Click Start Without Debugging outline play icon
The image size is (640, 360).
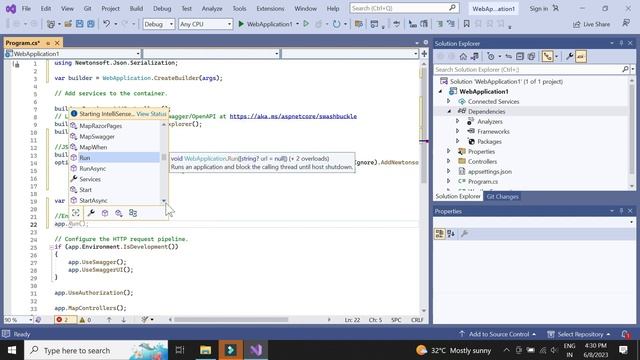pos(306,24)
